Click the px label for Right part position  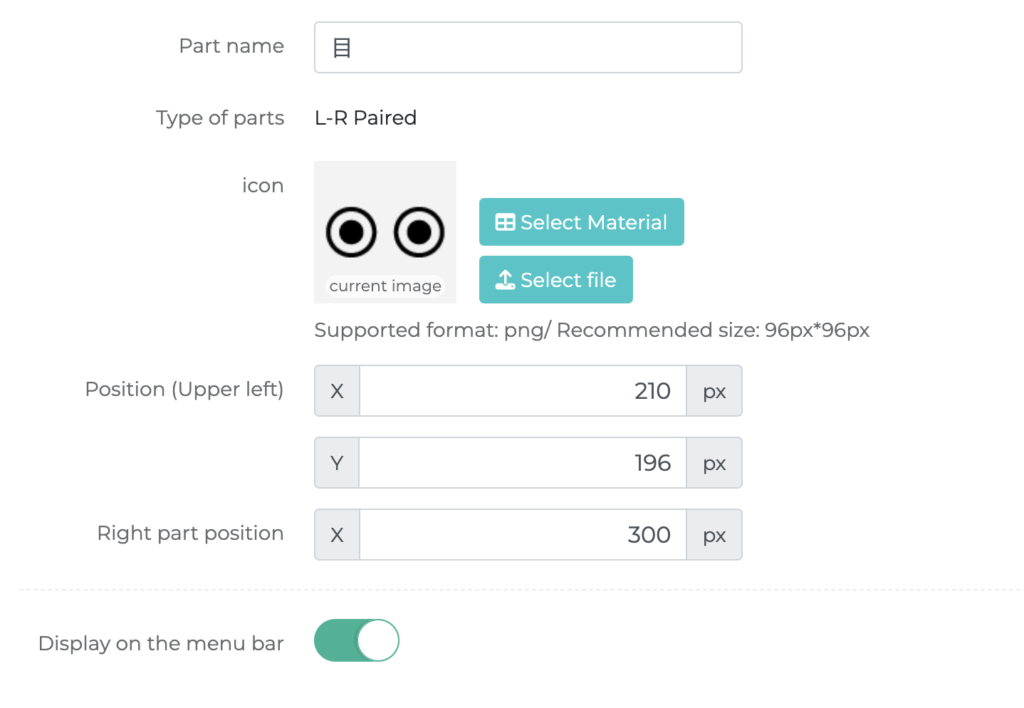(714, 534)
